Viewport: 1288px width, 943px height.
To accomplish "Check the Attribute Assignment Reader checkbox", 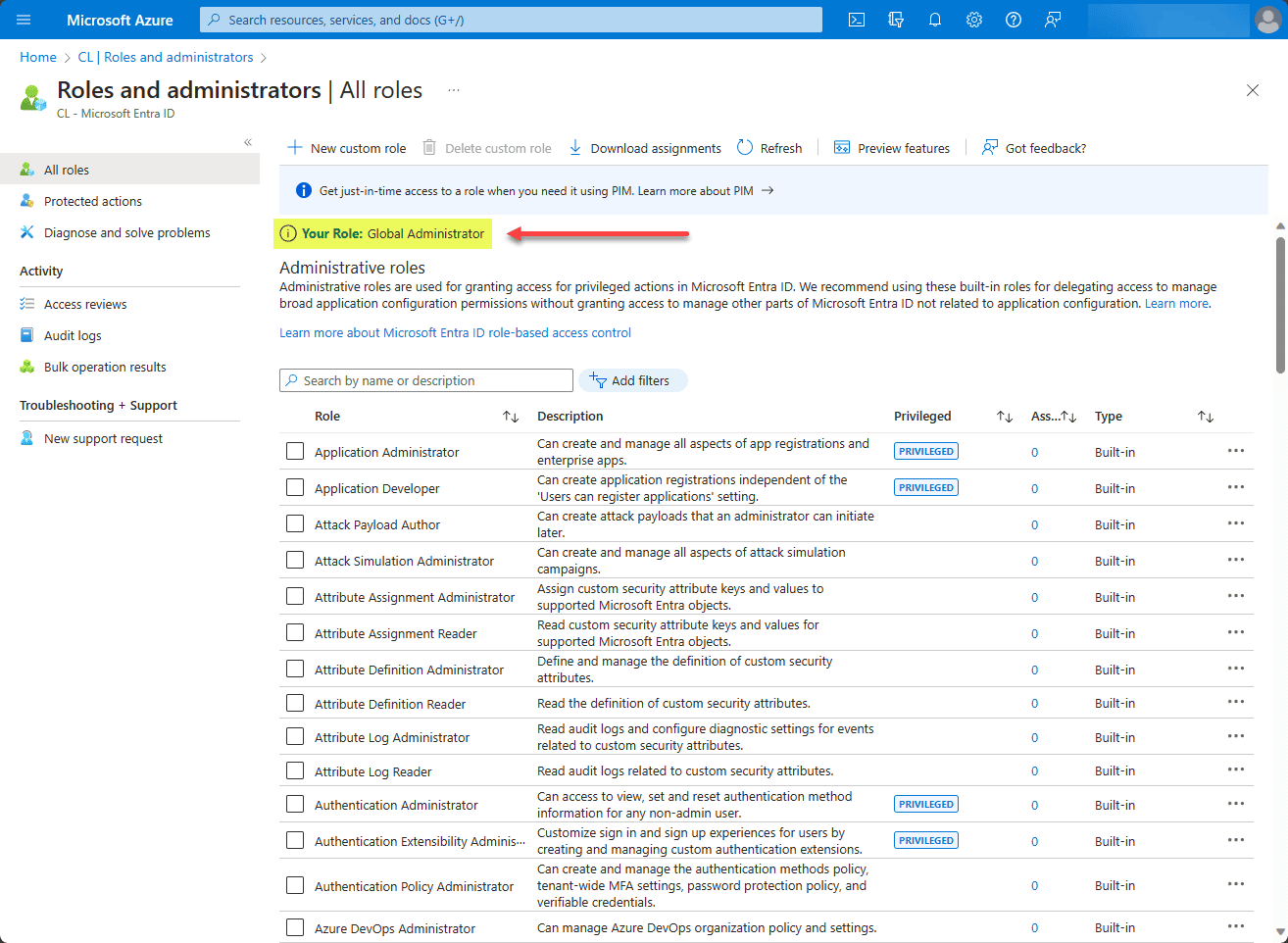I will (x=295, y=632).
